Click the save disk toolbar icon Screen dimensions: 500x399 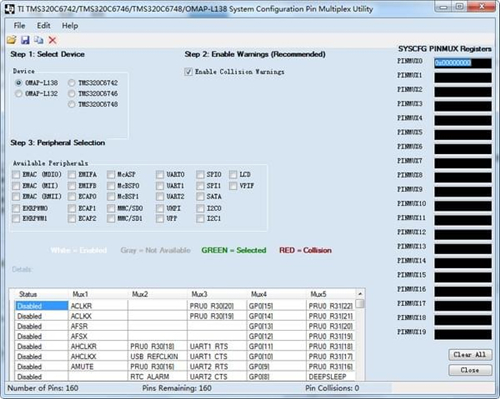pyautogui.click(x=25, y=40)
